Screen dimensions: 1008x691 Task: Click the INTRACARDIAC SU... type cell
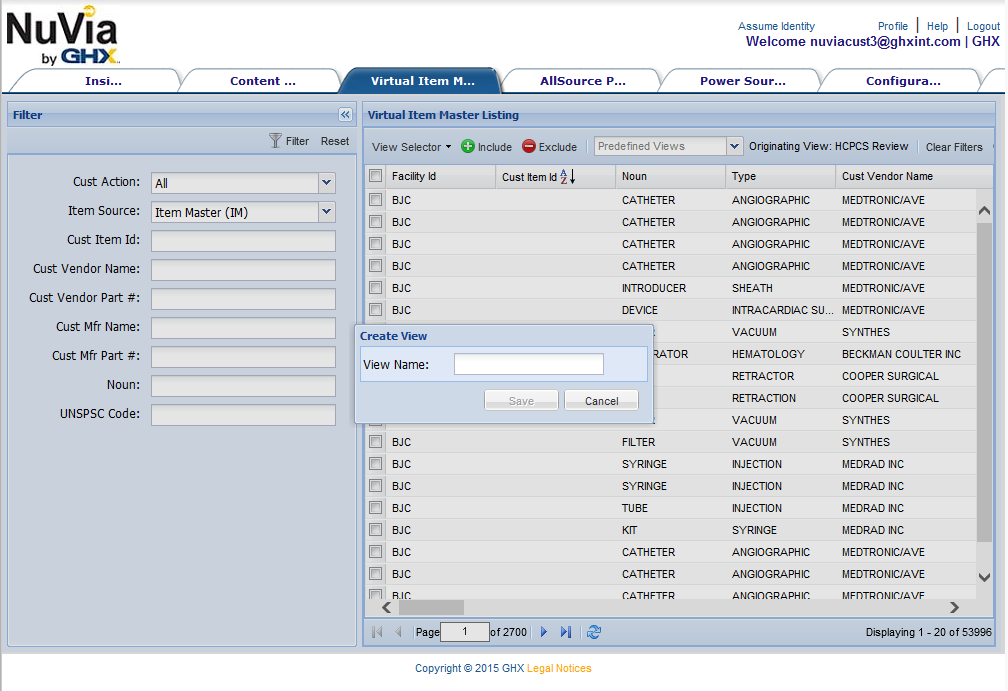[782, 310]
